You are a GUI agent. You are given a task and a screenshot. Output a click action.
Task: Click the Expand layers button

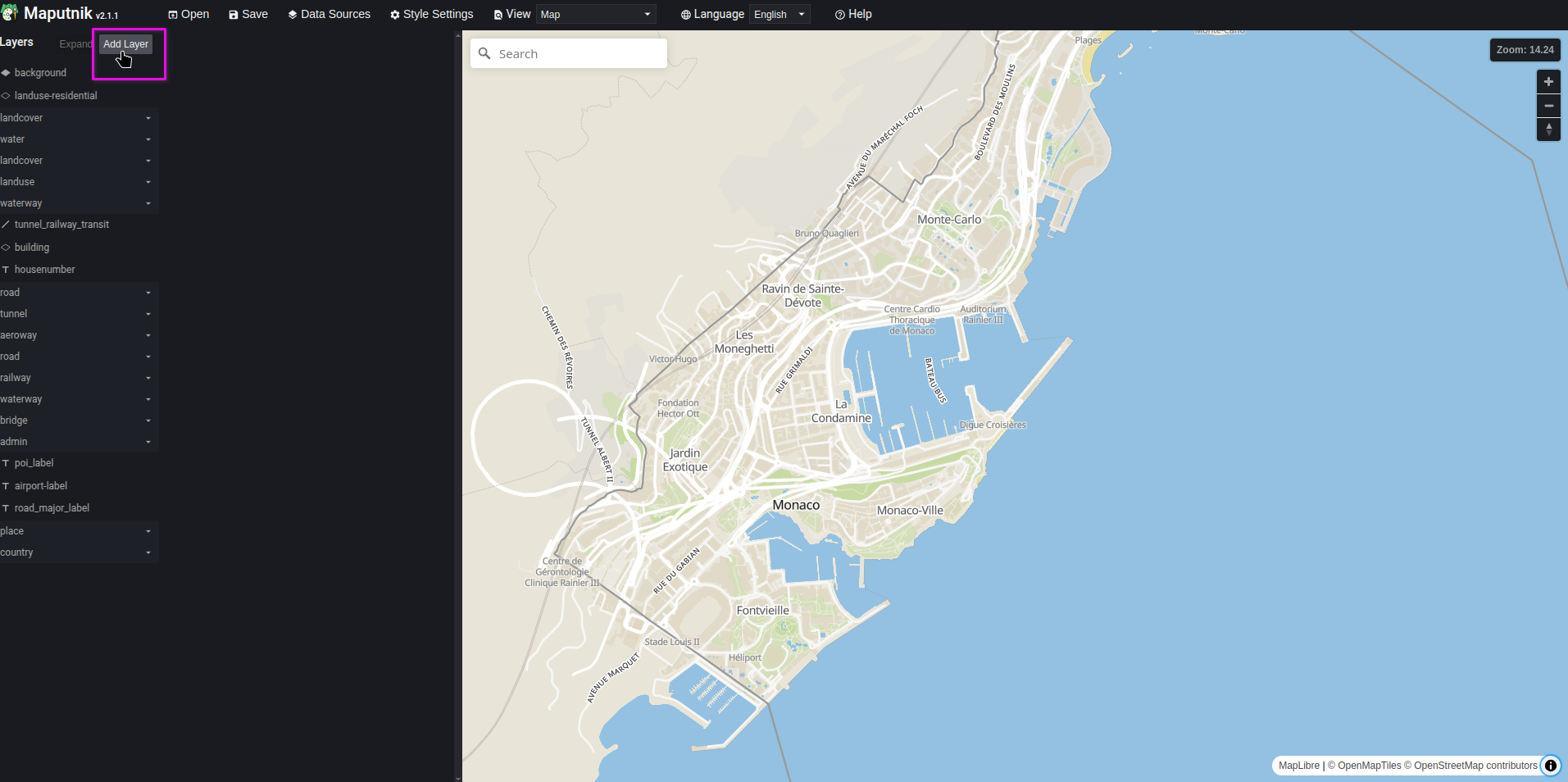coord(75,44)
